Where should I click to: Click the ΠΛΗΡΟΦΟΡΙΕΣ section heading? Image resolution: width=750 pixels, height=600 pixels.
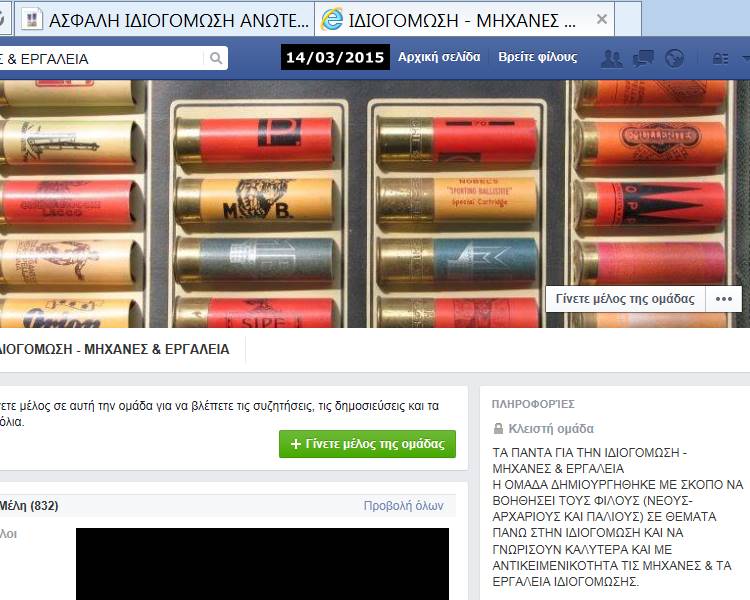(x=533, y=404)
